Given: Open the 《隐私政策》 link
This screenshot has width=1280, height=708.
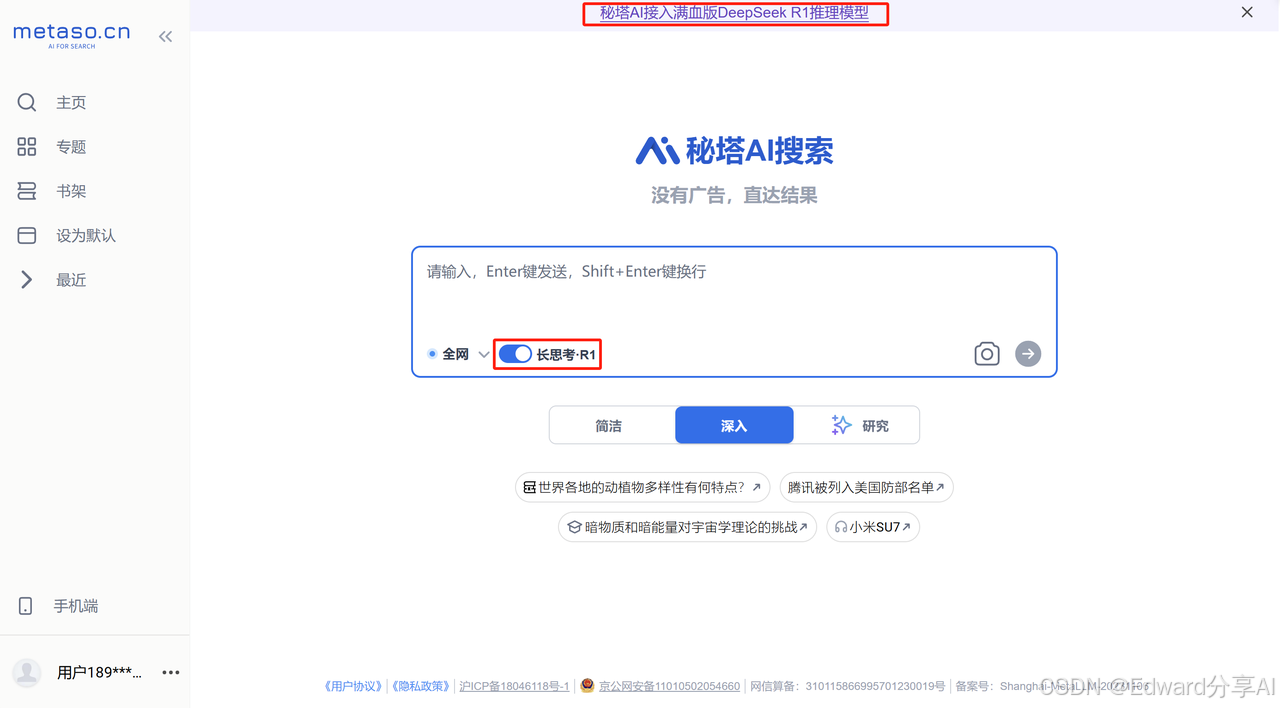Looking at the screenshot, I should 421,686.
